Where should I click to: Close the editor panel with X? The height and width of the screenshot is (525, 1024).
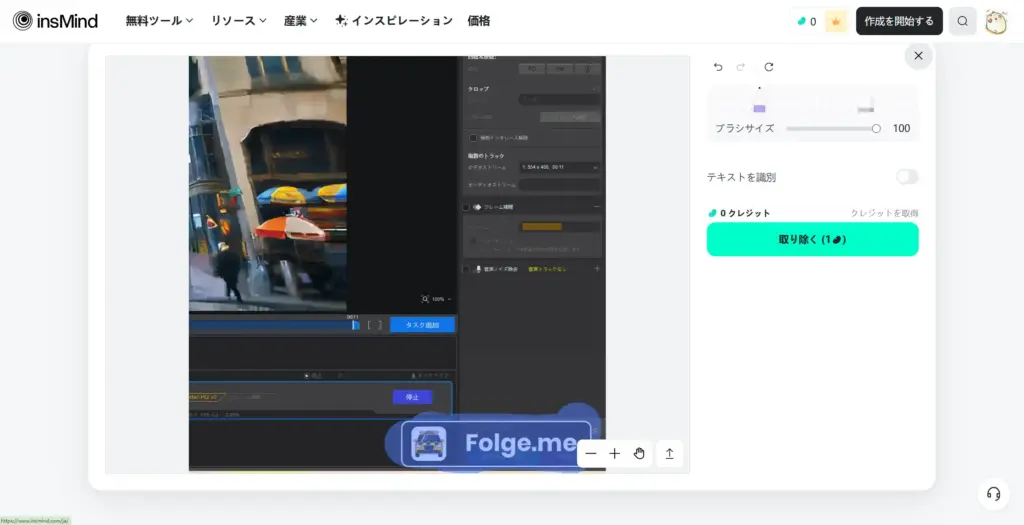pyautogui.click(x=918, y=56)
